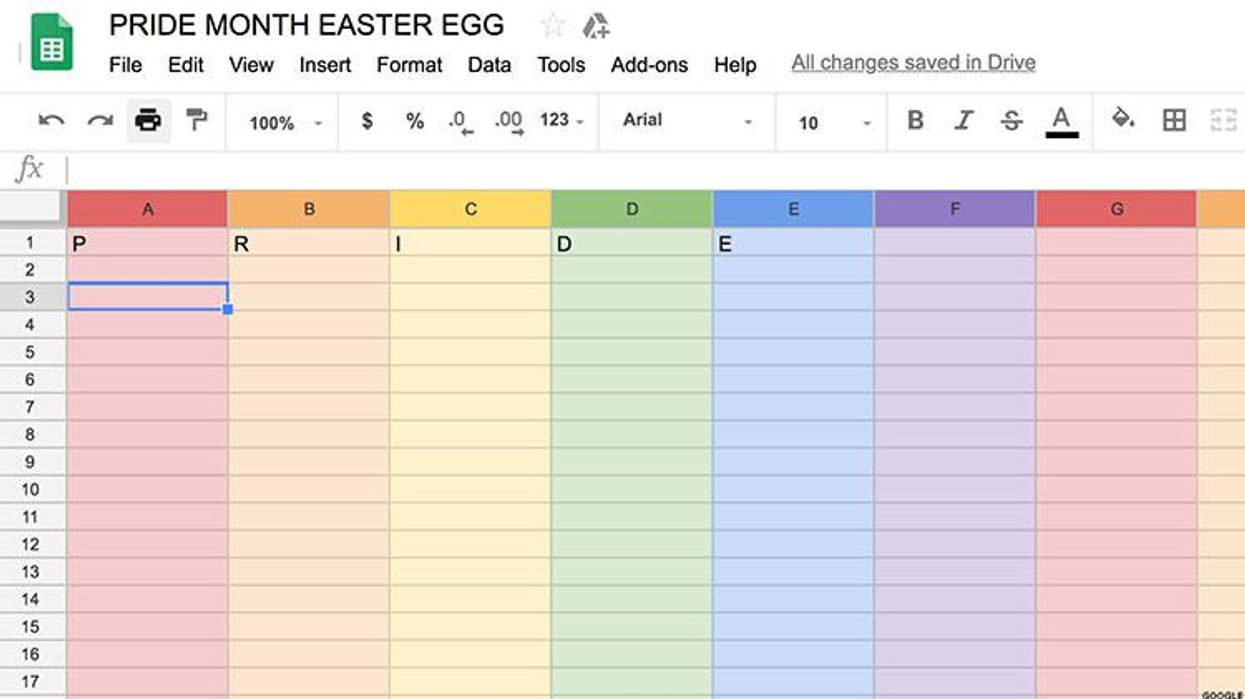The image size is (1245, 699).
Task: Toggle strikethrough formatting
Action: (x=1012, y=120)
